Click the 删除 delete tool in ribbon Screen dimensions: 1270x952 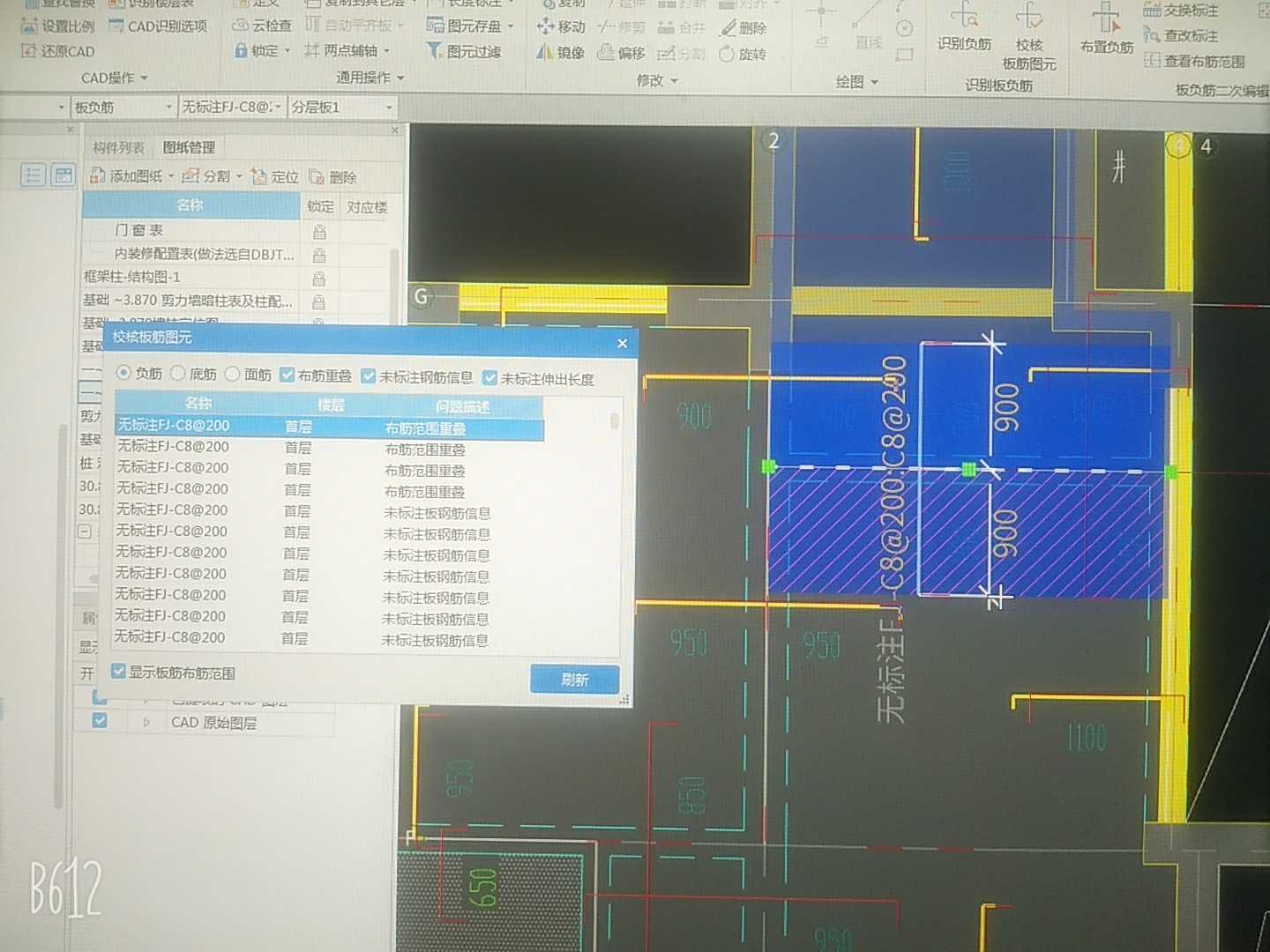[x=743, y=28]
